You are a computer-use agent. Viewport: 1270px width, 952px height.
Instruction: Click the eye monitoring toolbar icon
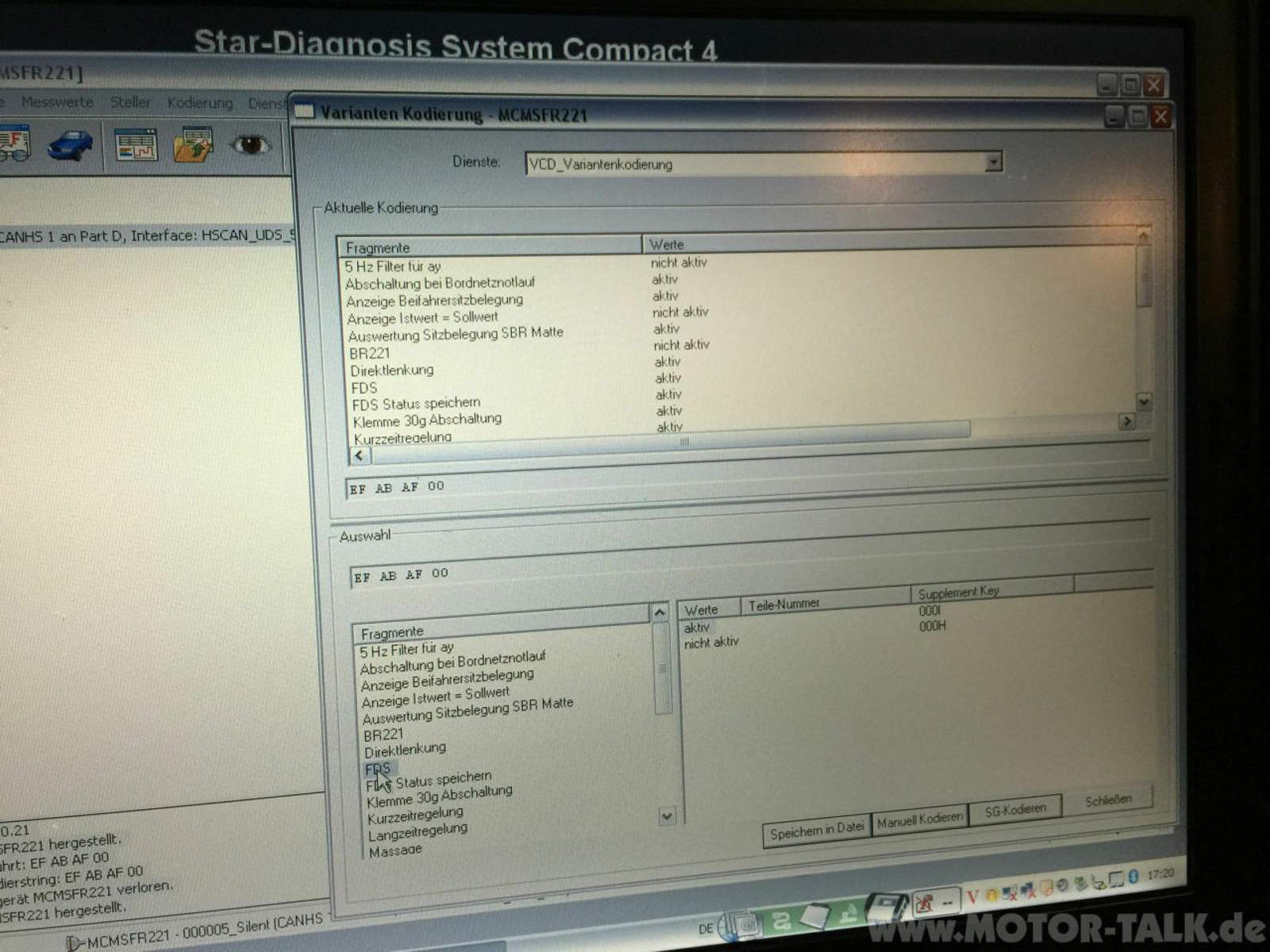pyautogui.click(x=250, y=144)
